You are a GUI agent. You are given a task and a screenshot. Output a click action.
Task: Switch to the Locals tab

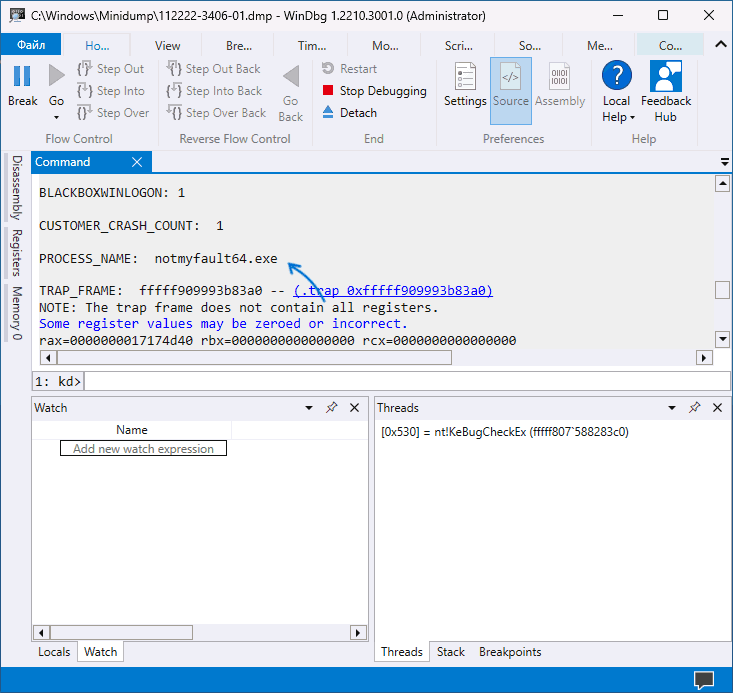(x=54, y=652)
